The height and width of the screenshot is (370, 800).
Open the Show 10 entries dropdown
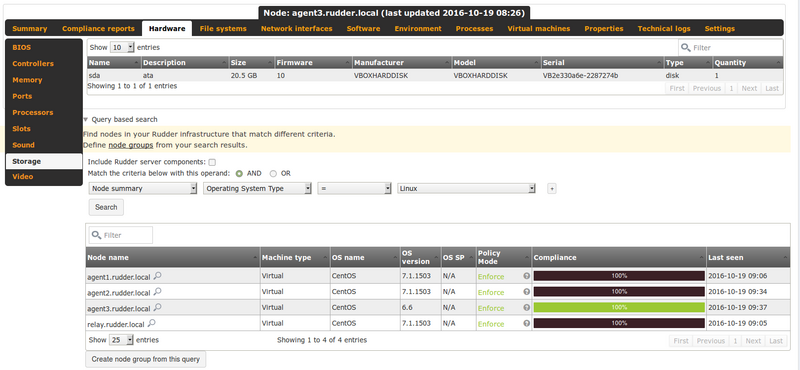click(122, 47)
